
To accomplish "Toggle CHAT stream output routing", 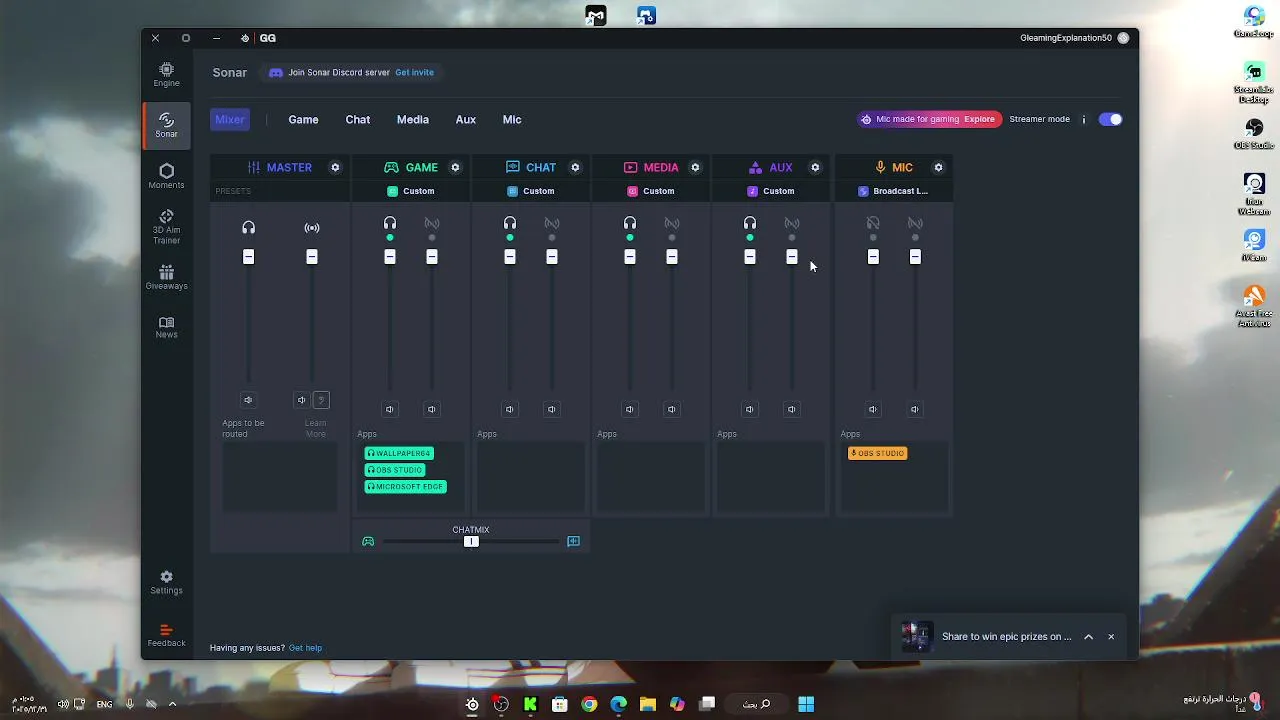I will click(552, 223).
